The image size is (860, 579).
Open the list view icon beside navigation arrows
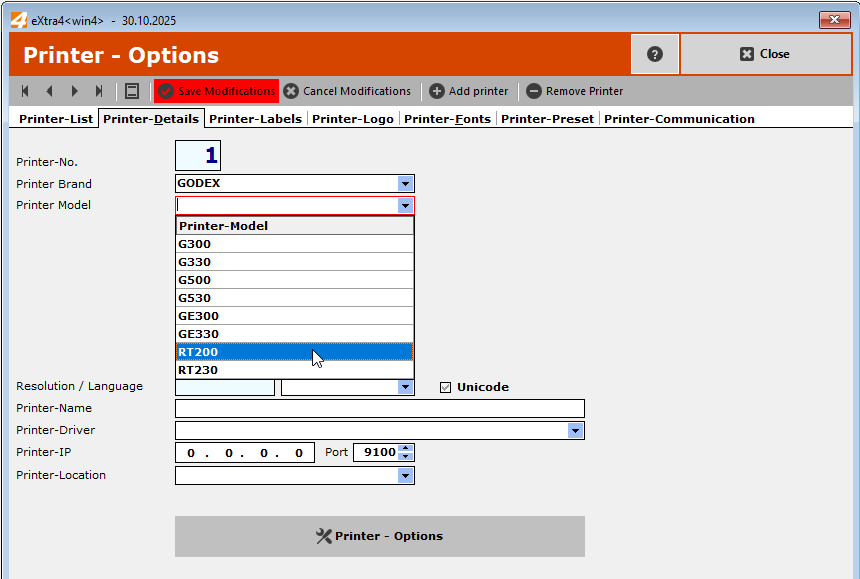point(132,91)
